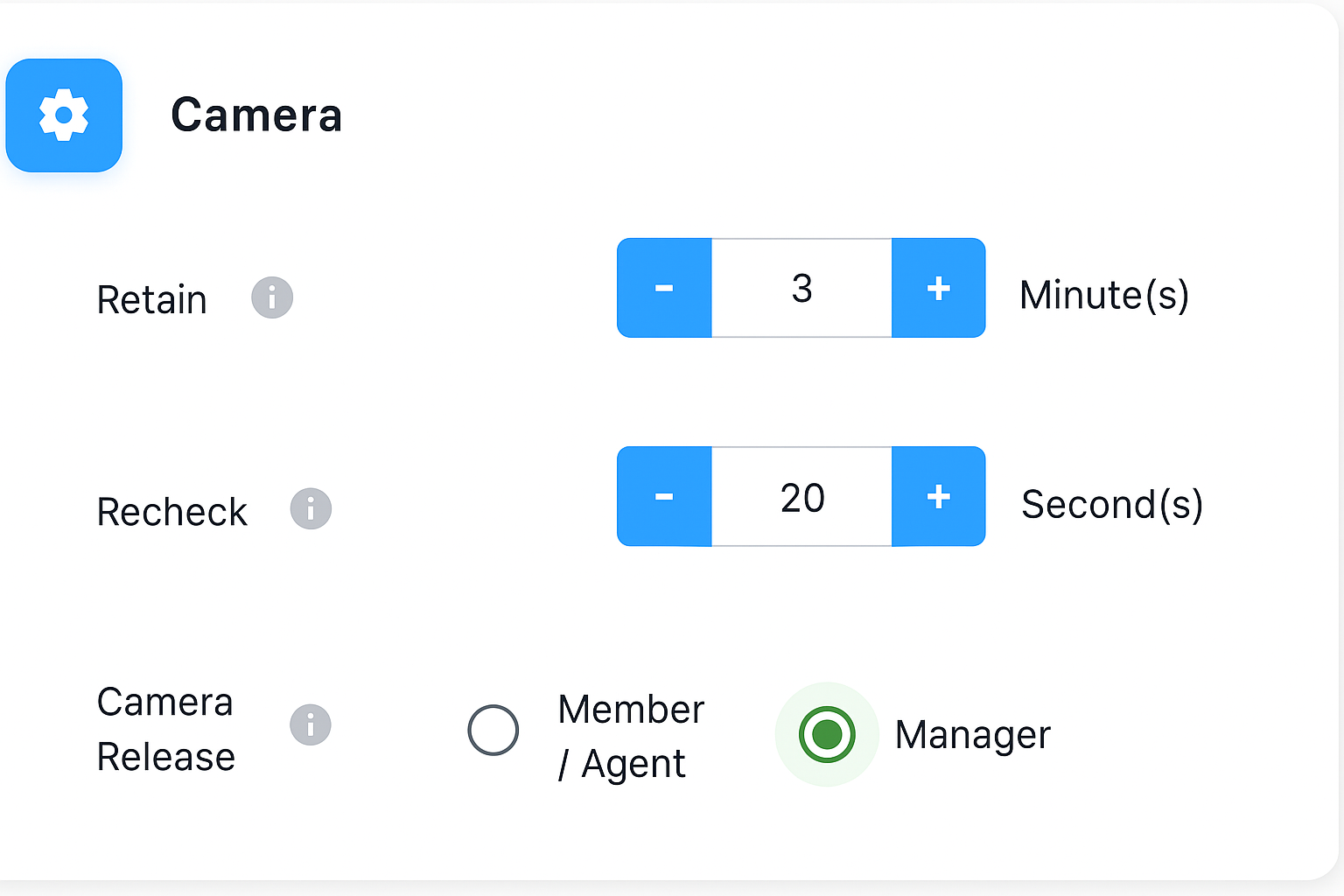Image resolution: width=1344 pixels, height=896 pixels.
Task: Focus the Recheck value field showing 20
Action: click(x=801, y=497)
